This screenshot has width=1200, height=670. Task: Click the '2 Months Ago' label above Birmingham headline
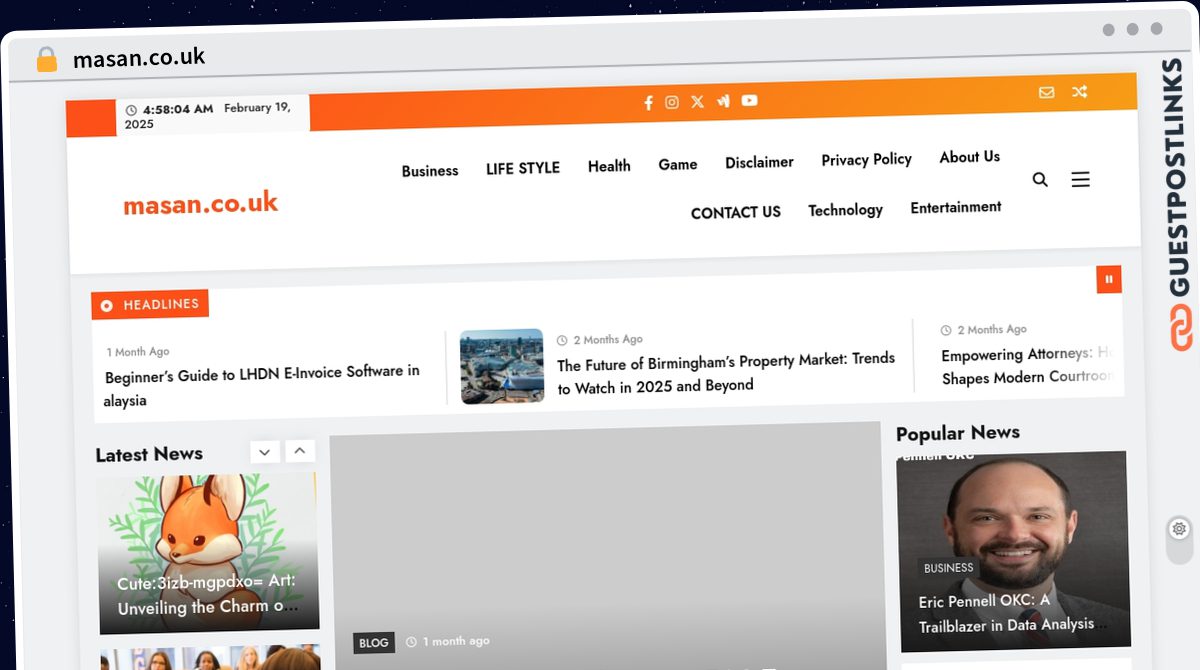point(608,340)
